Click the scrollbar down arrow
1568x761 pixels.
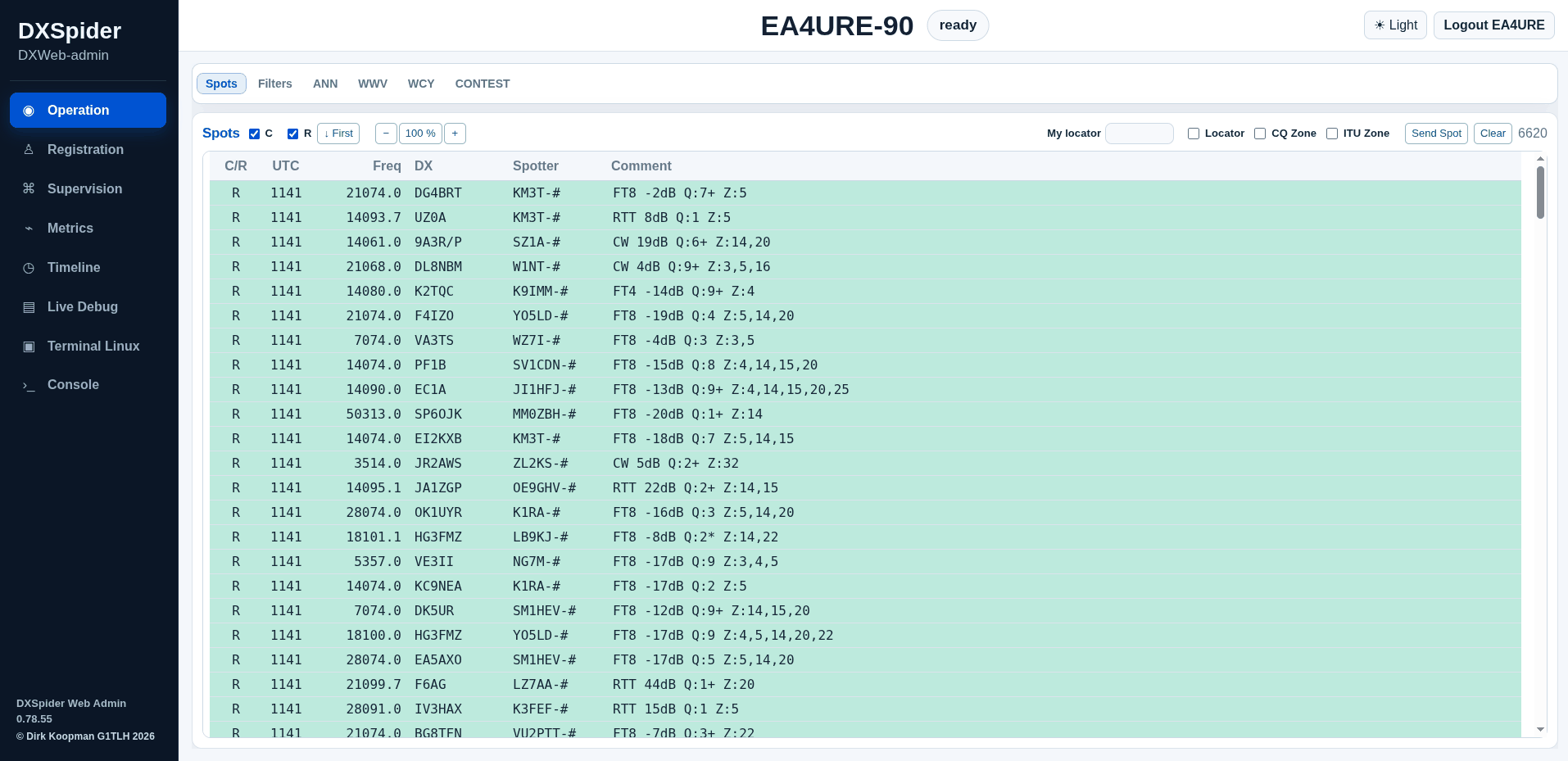[x=1540, y=730]
